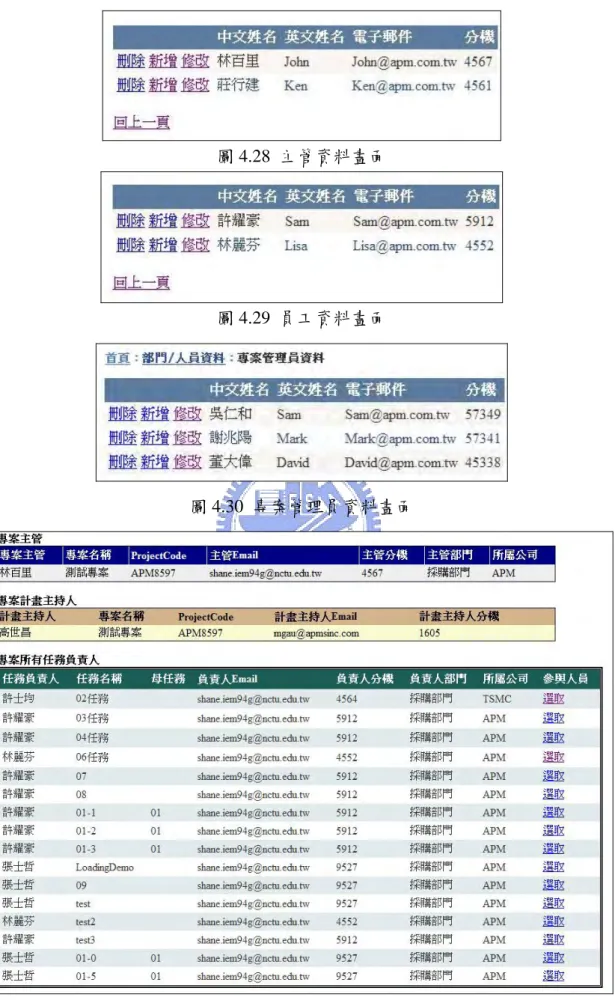Image resolution: width=615 pixels, height=1000 pixels.
Task: Click extension value 45338
Action: click(482, 462)
